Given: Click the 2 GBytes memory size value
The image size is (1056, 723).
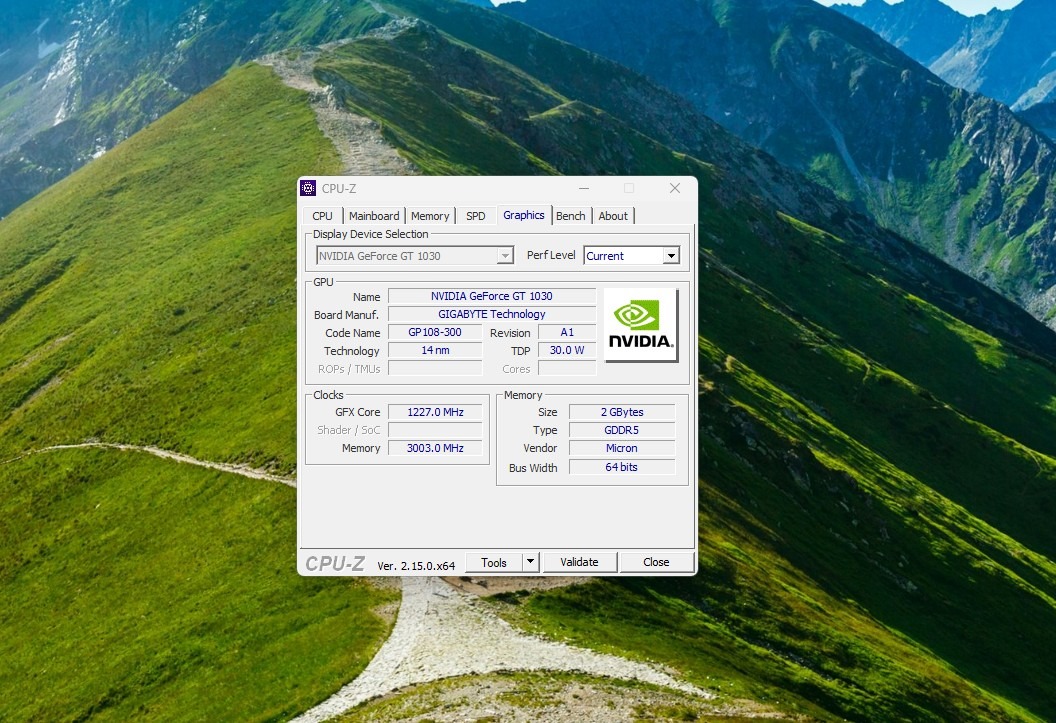Looking at the screenshot, I should point(622,412).
